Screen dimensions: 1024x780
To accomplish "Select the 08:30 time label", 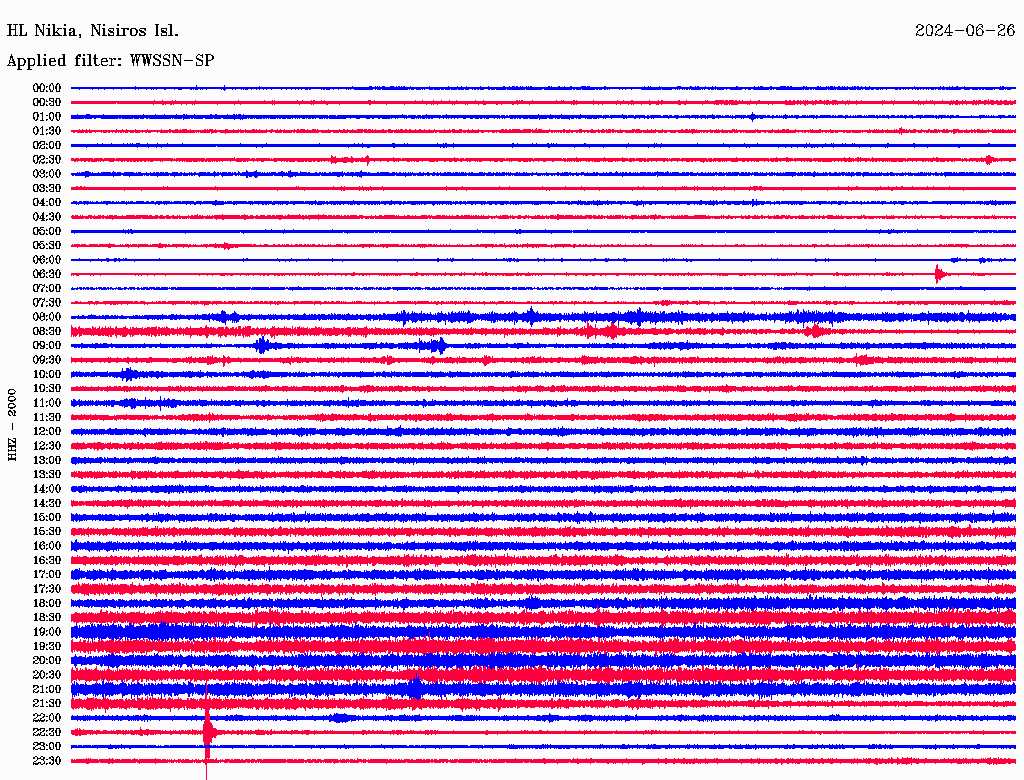I will (47, 331).
